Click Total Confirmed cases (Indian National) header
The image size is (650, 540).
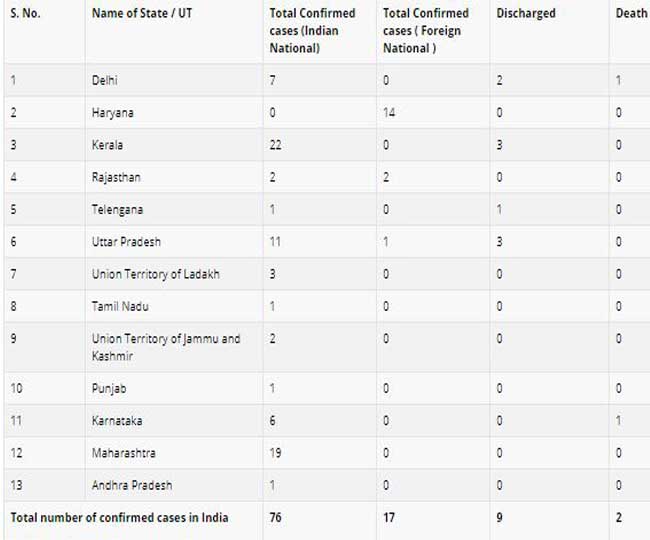[312, 31]
